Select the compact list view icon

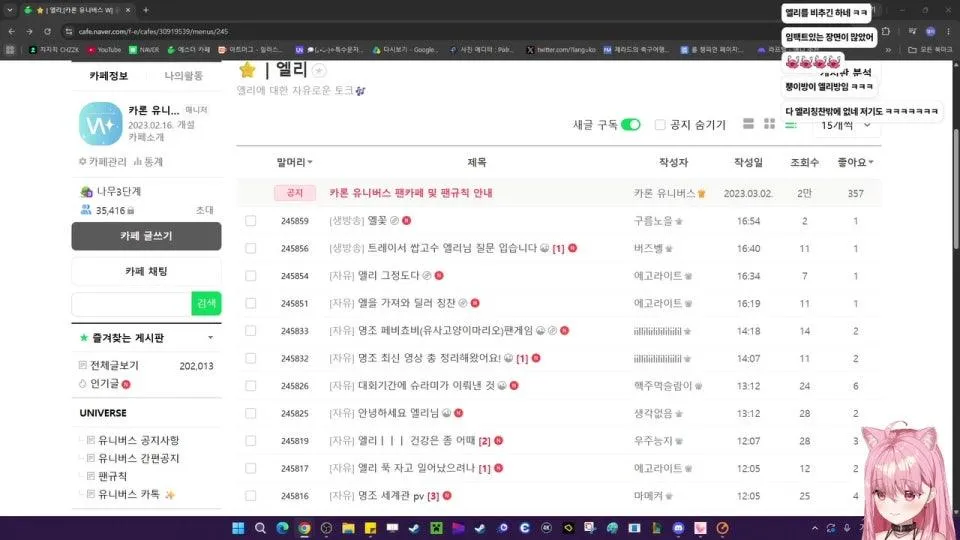coord(791,124)
